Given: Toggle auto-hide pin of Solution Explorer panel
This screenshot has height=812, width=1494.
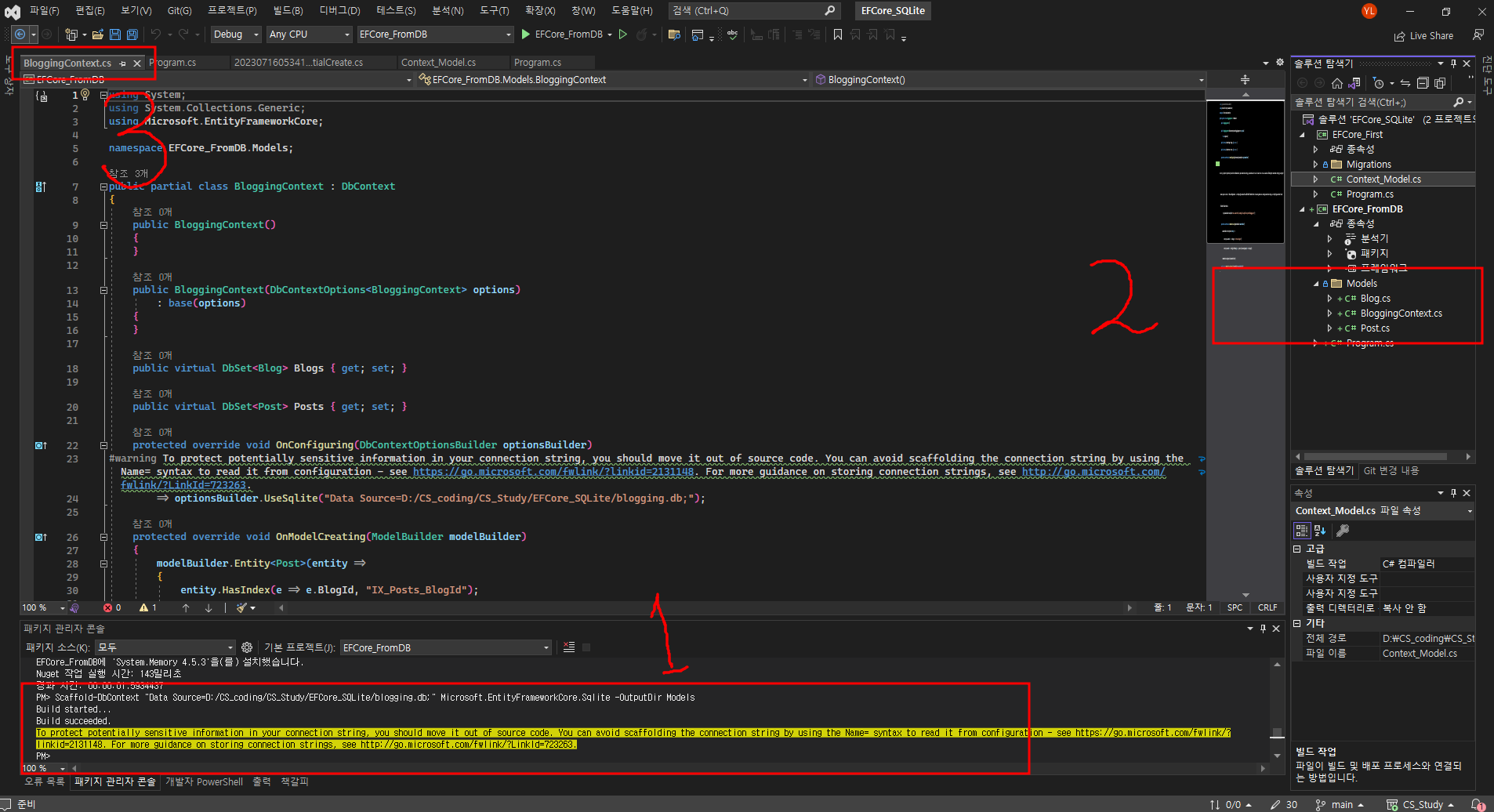Looking at the screenshot, I should pyautogui.click(x=1453, y=63).
